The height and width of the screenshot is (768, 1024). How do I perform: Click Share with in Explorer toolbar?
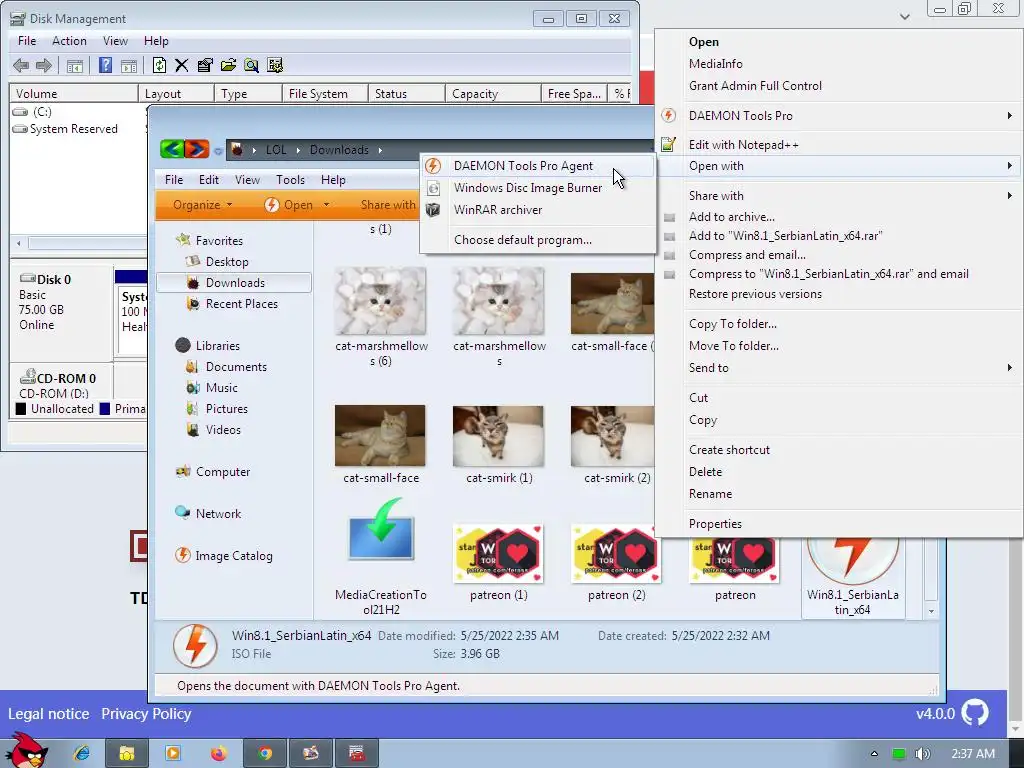[x=388, y=205]
